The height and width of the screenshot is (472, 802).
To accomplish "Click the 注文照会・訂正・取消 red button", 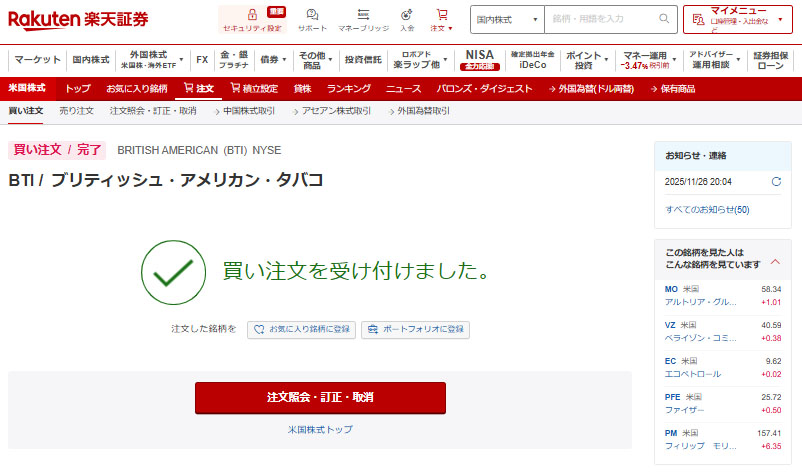I will tap(320, 397).
